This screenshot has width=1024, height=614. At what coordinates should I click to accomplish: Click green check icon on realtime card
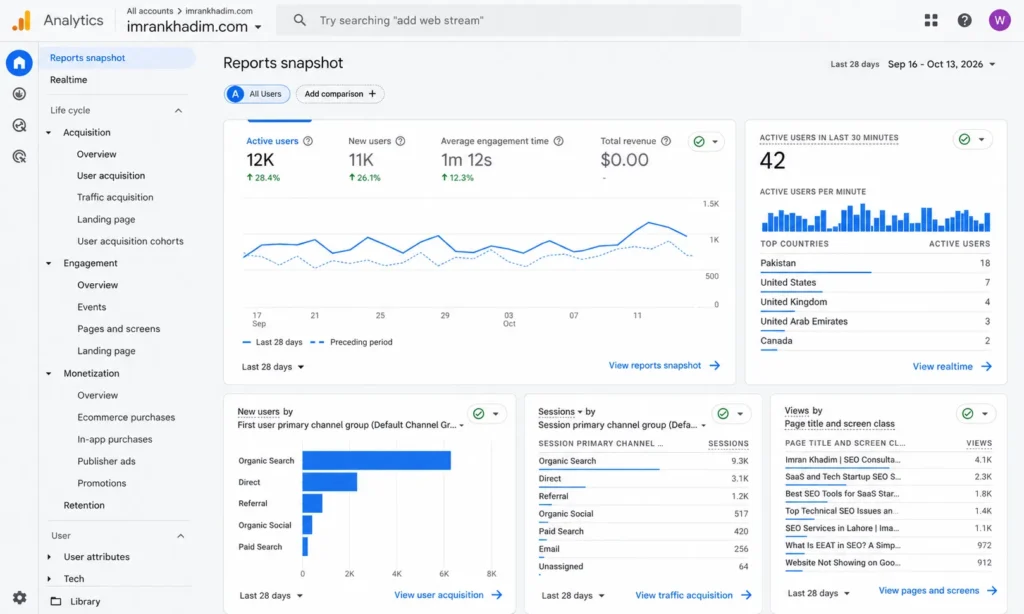[x=965, y=139]
